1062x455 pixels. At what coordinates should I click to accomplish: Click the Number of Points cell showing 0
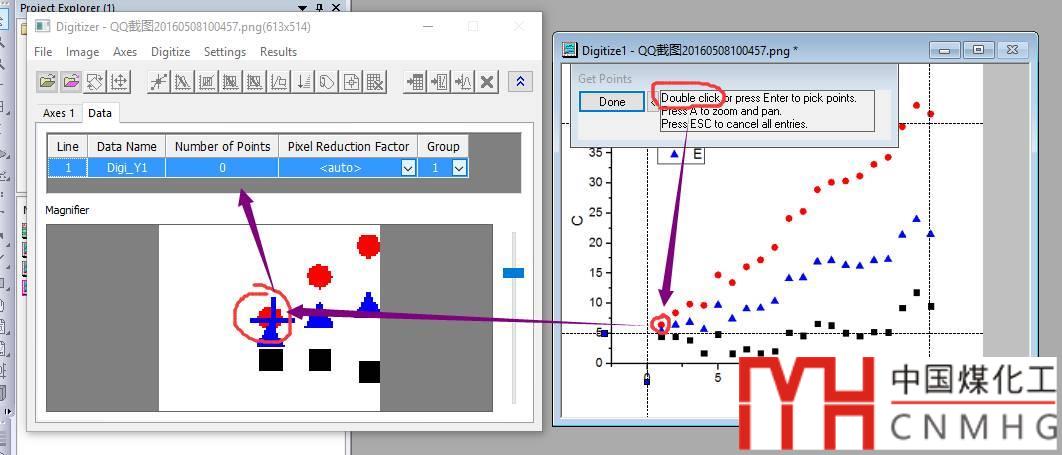pyautogui.click(x=222, y=168)
